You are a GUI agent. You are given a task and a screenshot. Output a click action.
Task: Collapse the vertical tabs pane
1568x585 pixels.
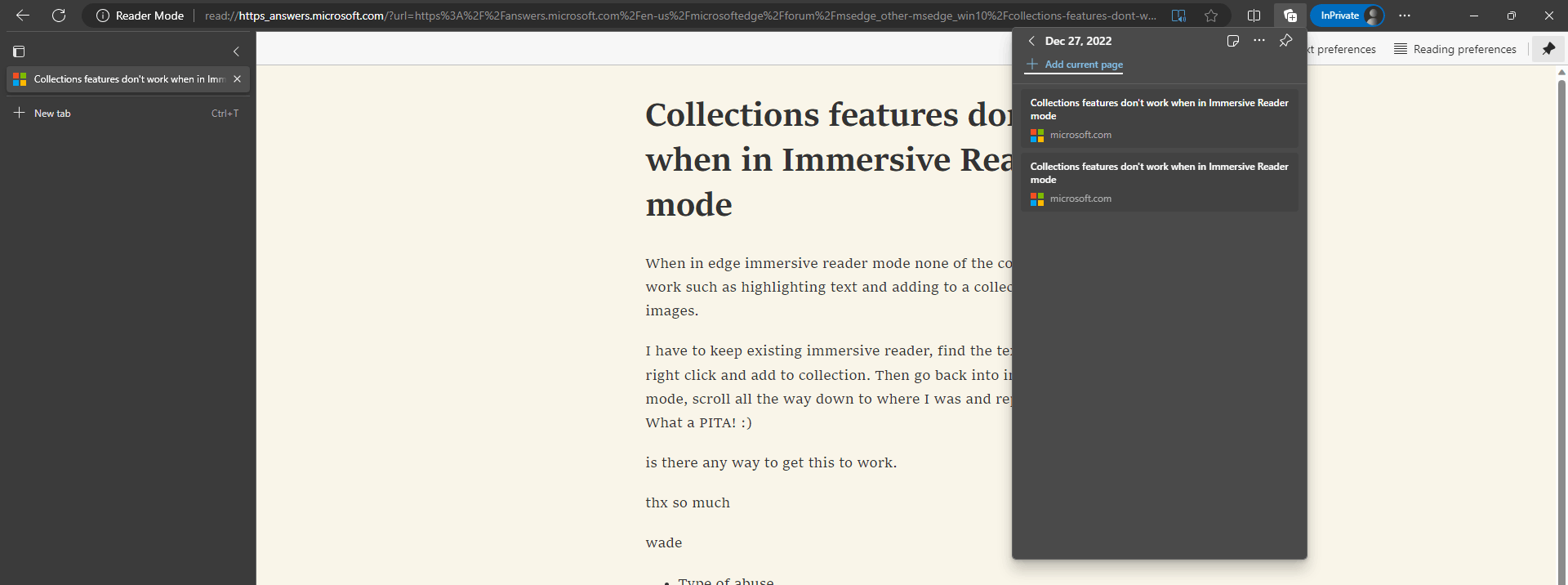click(236, 51)
